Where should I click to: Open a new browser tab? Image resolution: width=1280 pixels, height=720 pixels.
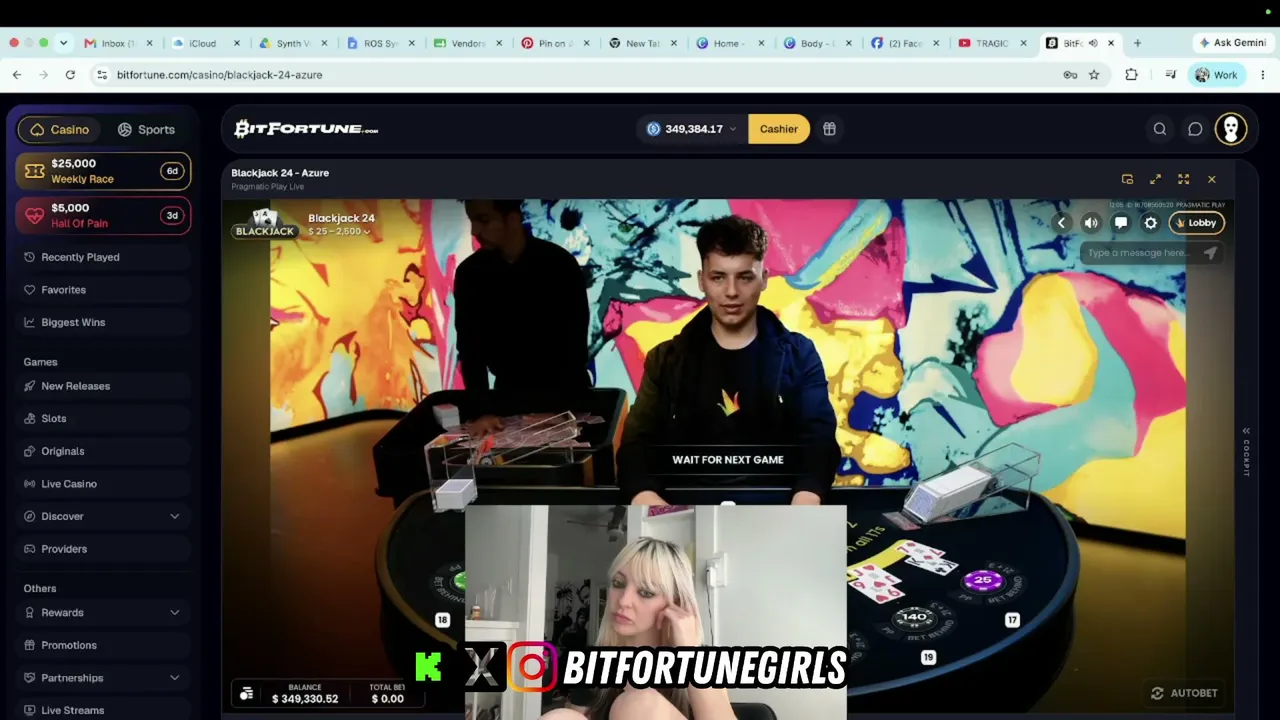pos(1137,43)
